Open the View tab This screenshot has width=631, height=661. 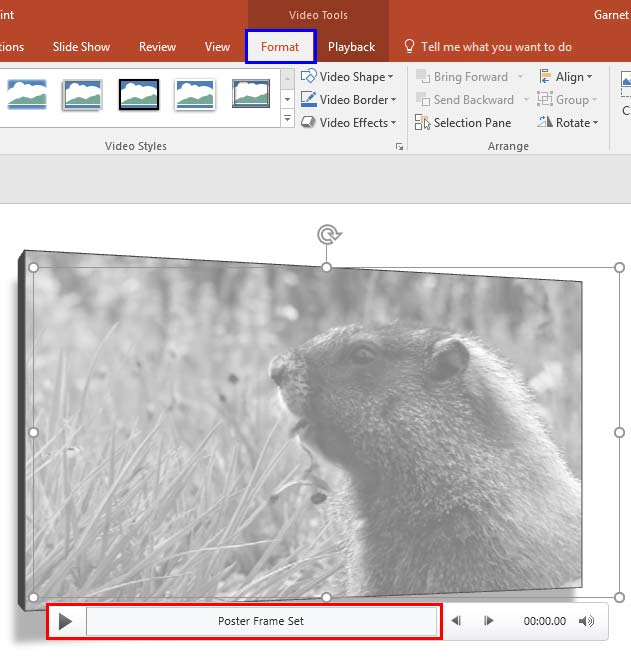tap(217, 47)
